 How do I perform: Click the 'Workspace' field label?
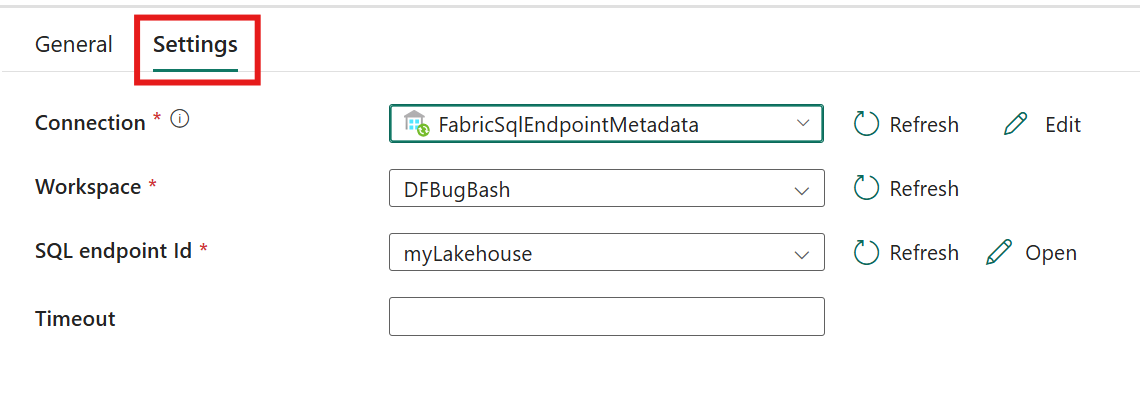pyautogui.click(x=88, y=187)
